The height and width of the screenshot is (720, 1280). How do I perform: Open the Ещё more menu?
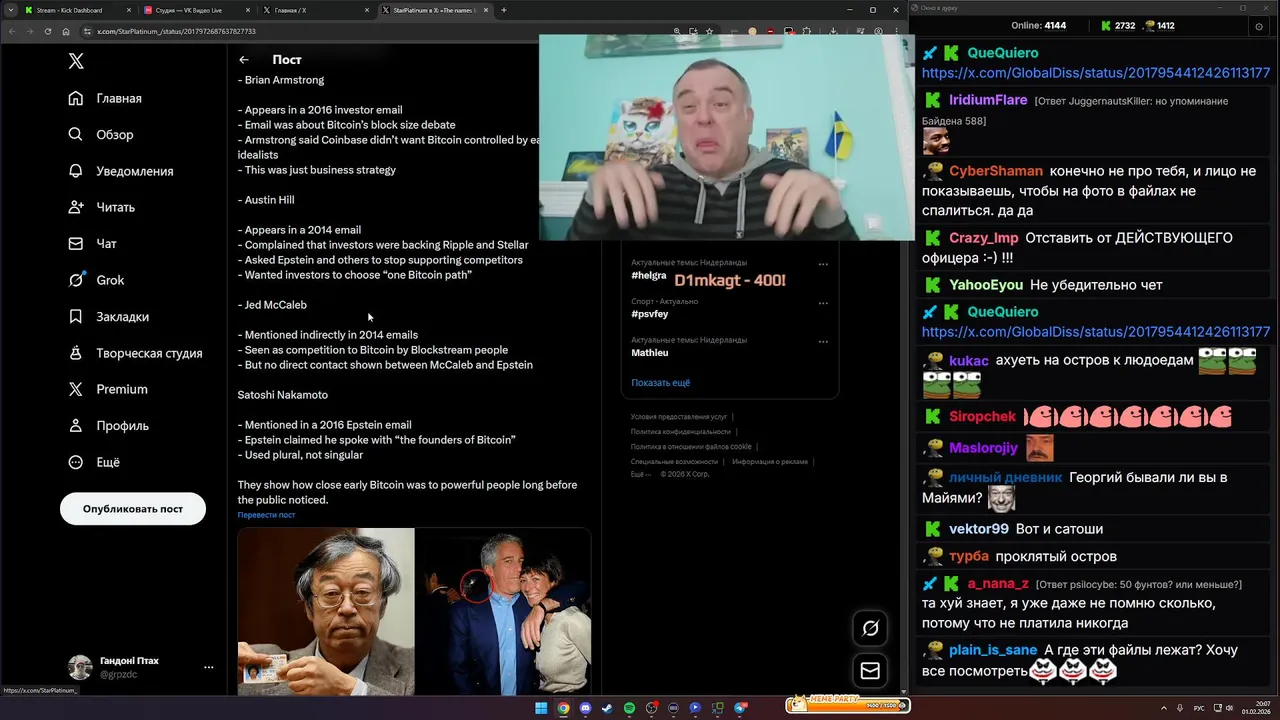click(95, 462)
